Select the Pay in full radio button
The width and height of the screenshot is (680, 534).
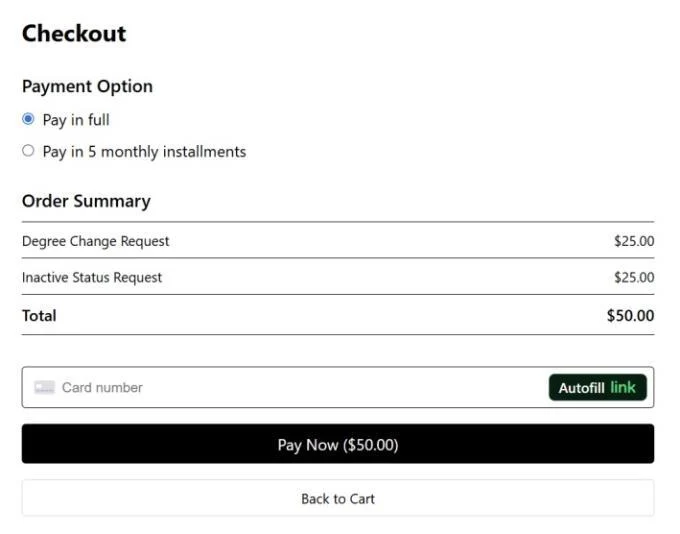point(28,119)
